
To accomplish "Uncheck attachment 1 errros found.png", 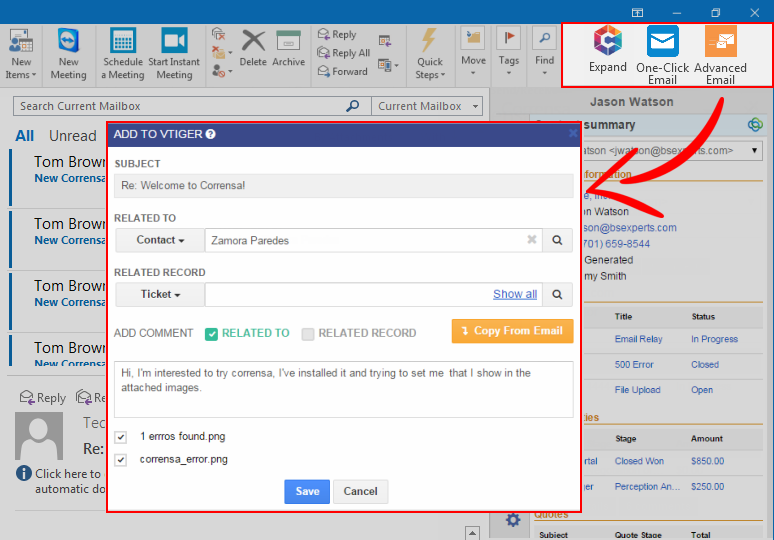I will click(120, 437).
